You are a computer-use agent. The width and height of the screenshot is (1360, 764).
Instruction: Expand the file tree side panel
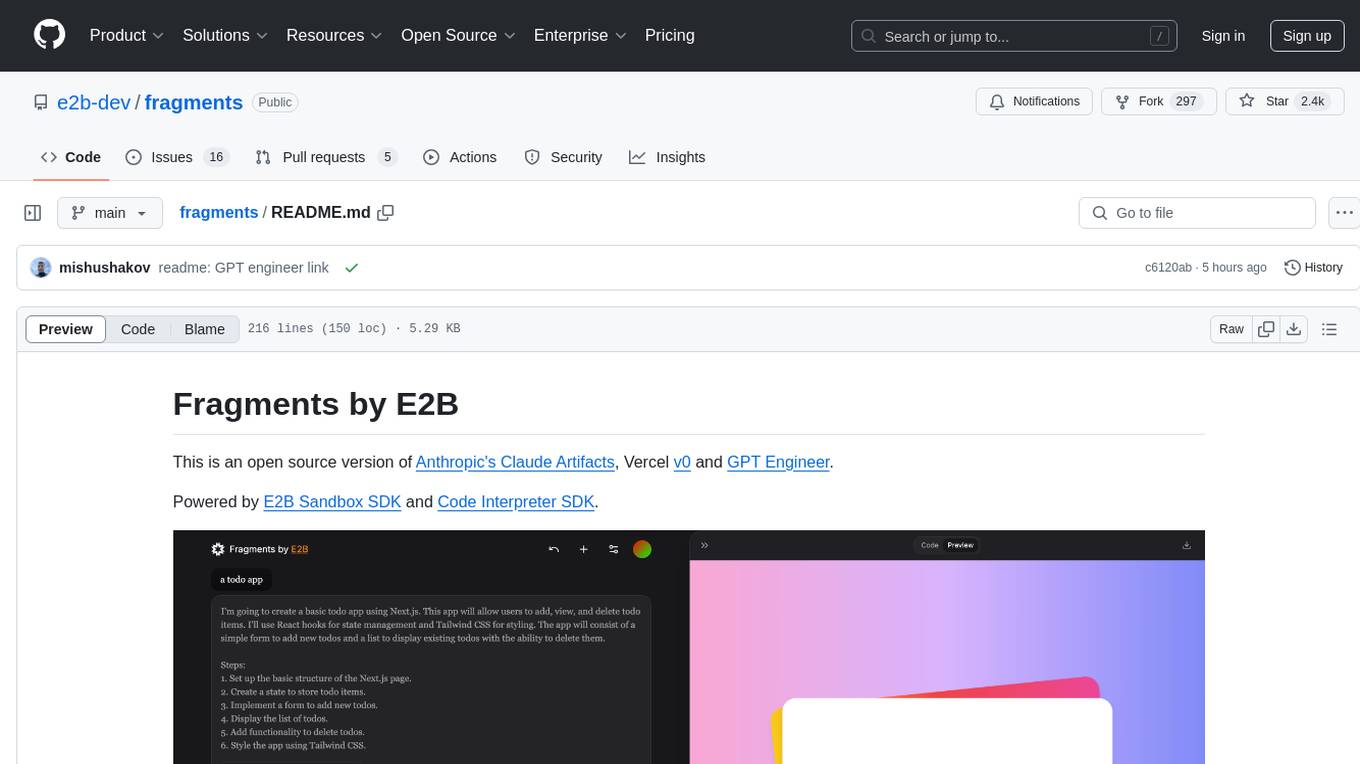pos(32,213)
